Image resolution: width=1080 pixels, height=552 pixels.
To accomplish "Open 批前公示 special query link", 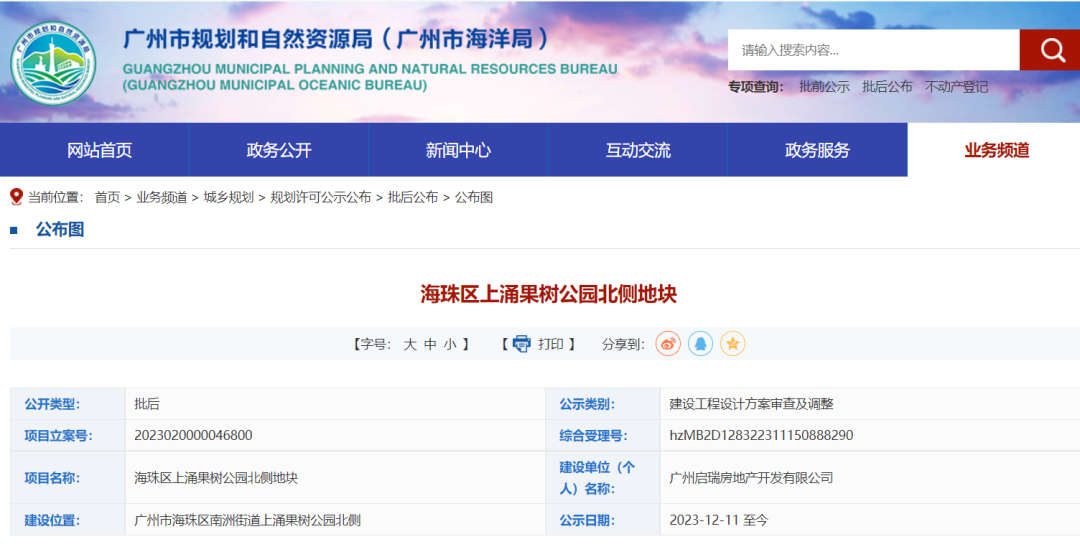I will (824, 87).
